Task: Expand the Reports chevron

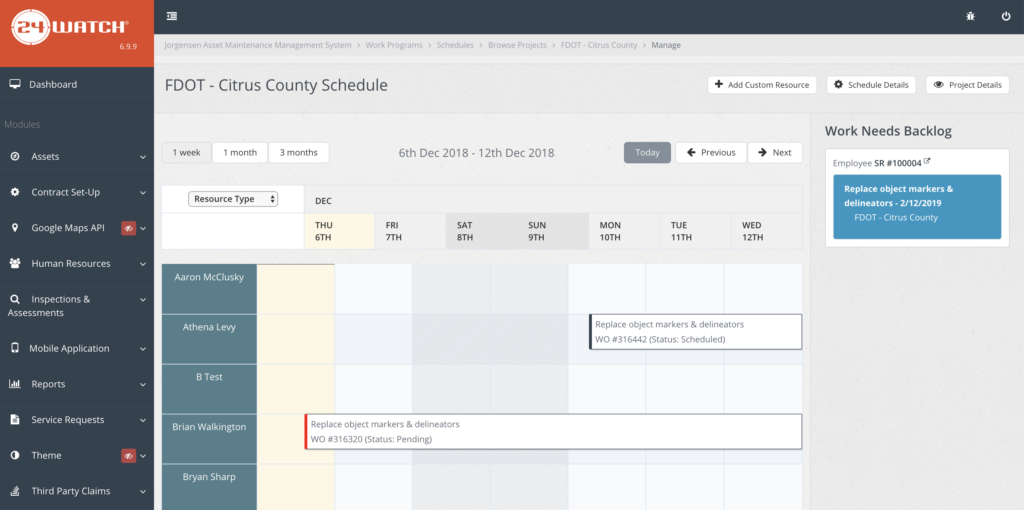Action: tap(143, 385)
